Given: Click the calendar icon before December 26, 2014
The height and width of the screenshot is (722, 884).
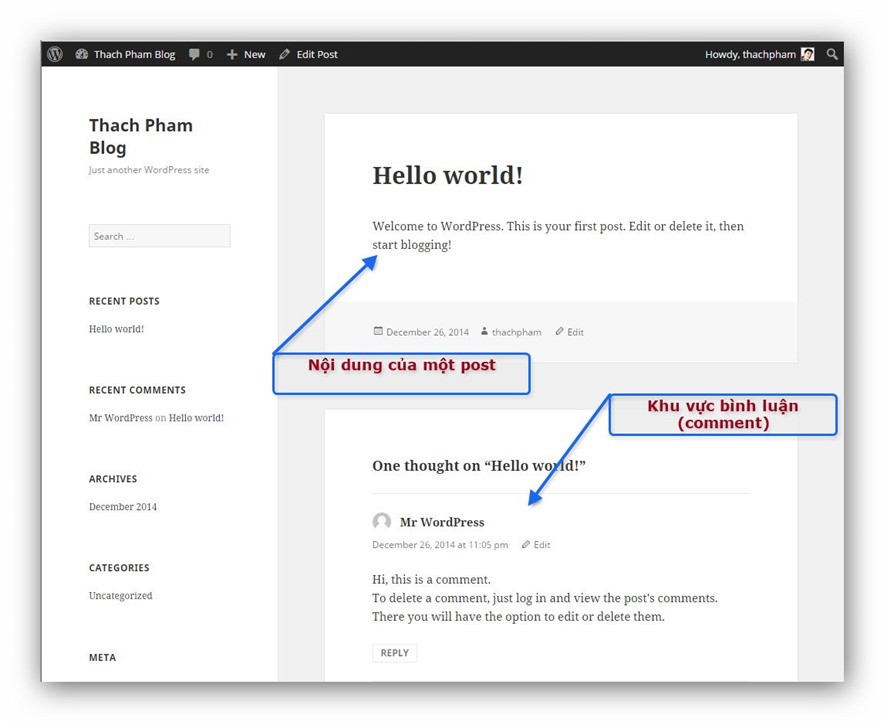Looking at the screenshot, I should [378, 331].
